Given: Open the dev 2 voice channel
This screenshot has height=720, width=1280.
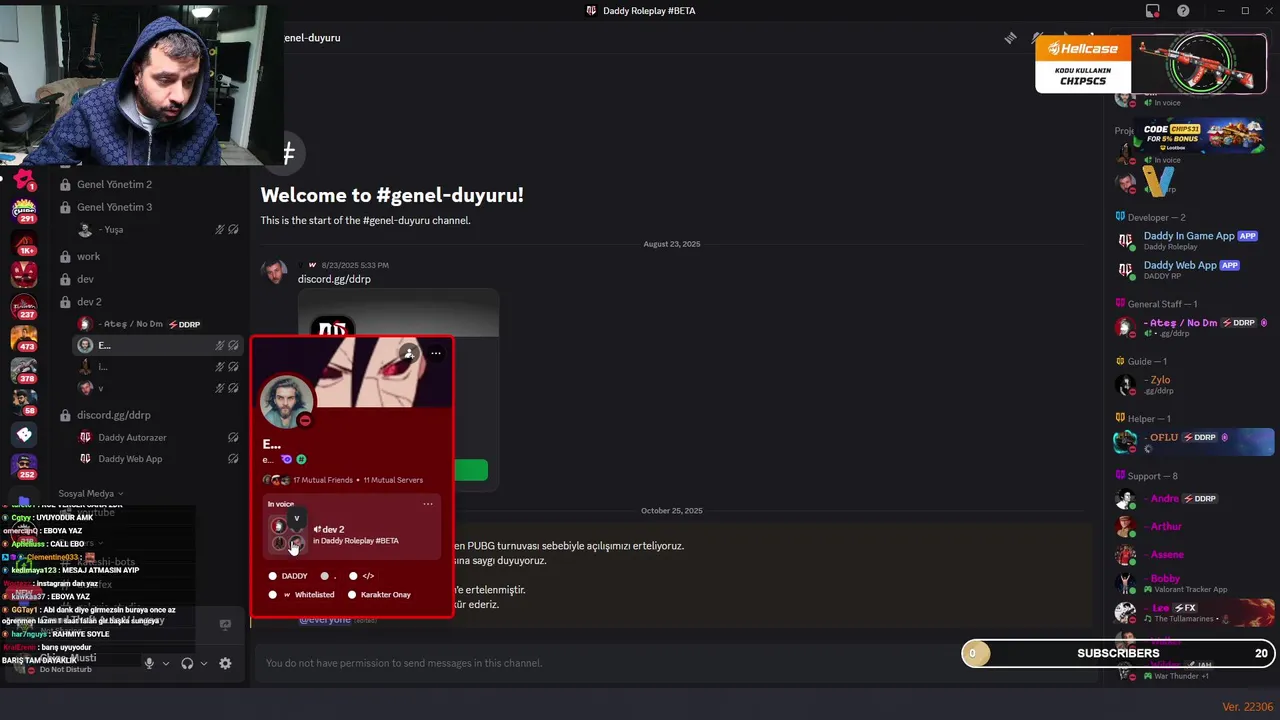Looking at the screenshot, I should coord(150,301).
